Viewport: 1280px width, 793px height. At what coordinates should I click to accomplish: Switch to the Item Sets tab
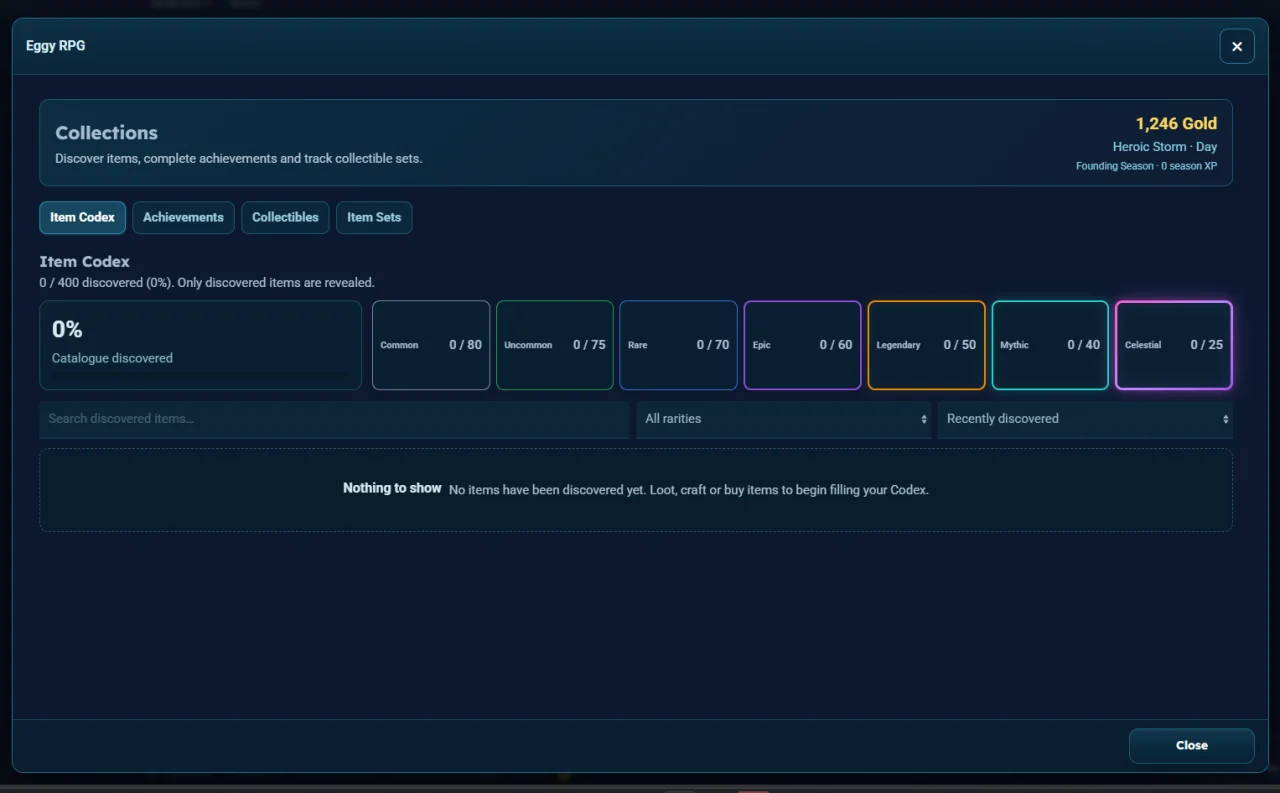[x=374, y=217]
